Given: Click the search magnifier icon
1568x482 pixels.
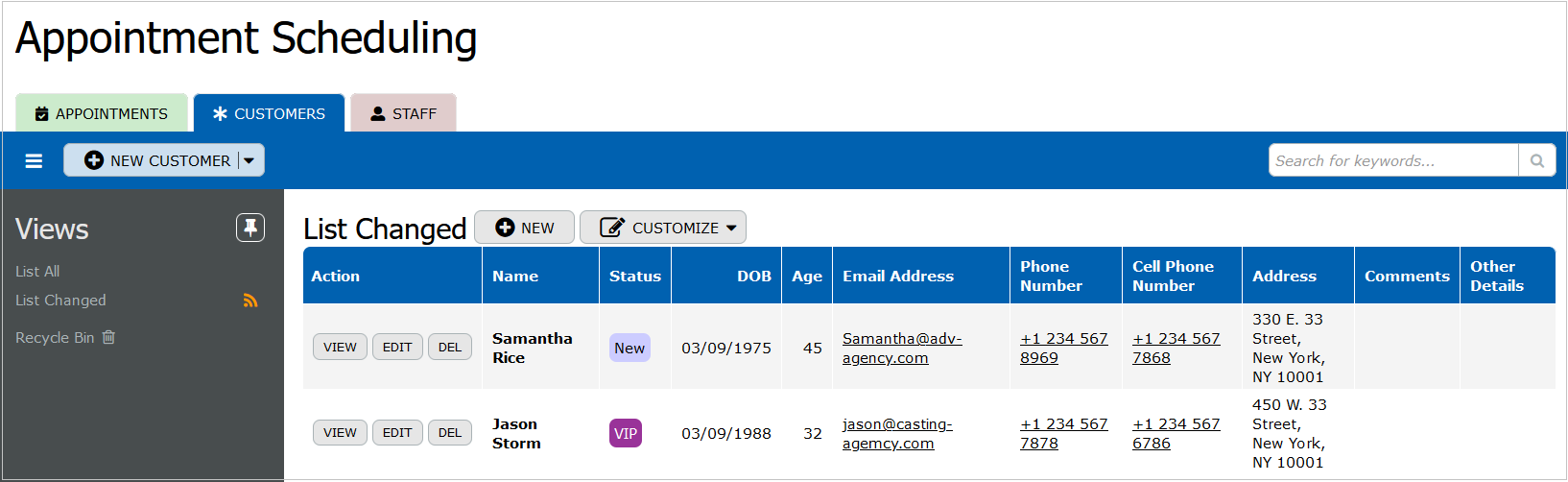Looking at the screenshot, I should pos(1536,161).
